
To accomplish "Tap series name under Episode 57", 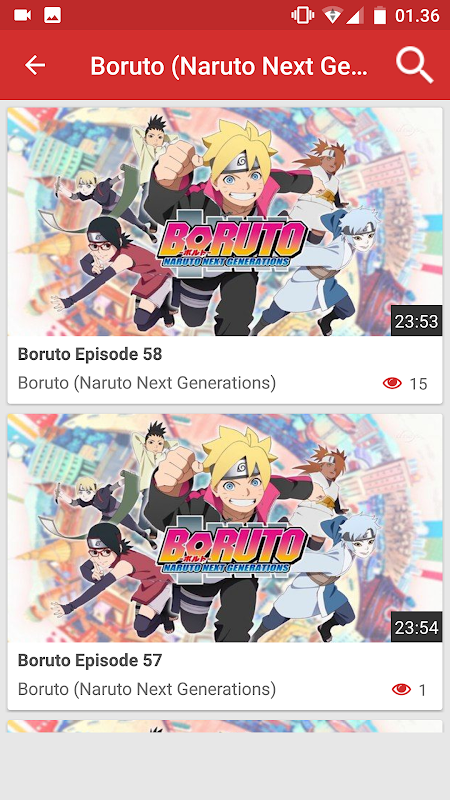I will [x=147, y=689].
